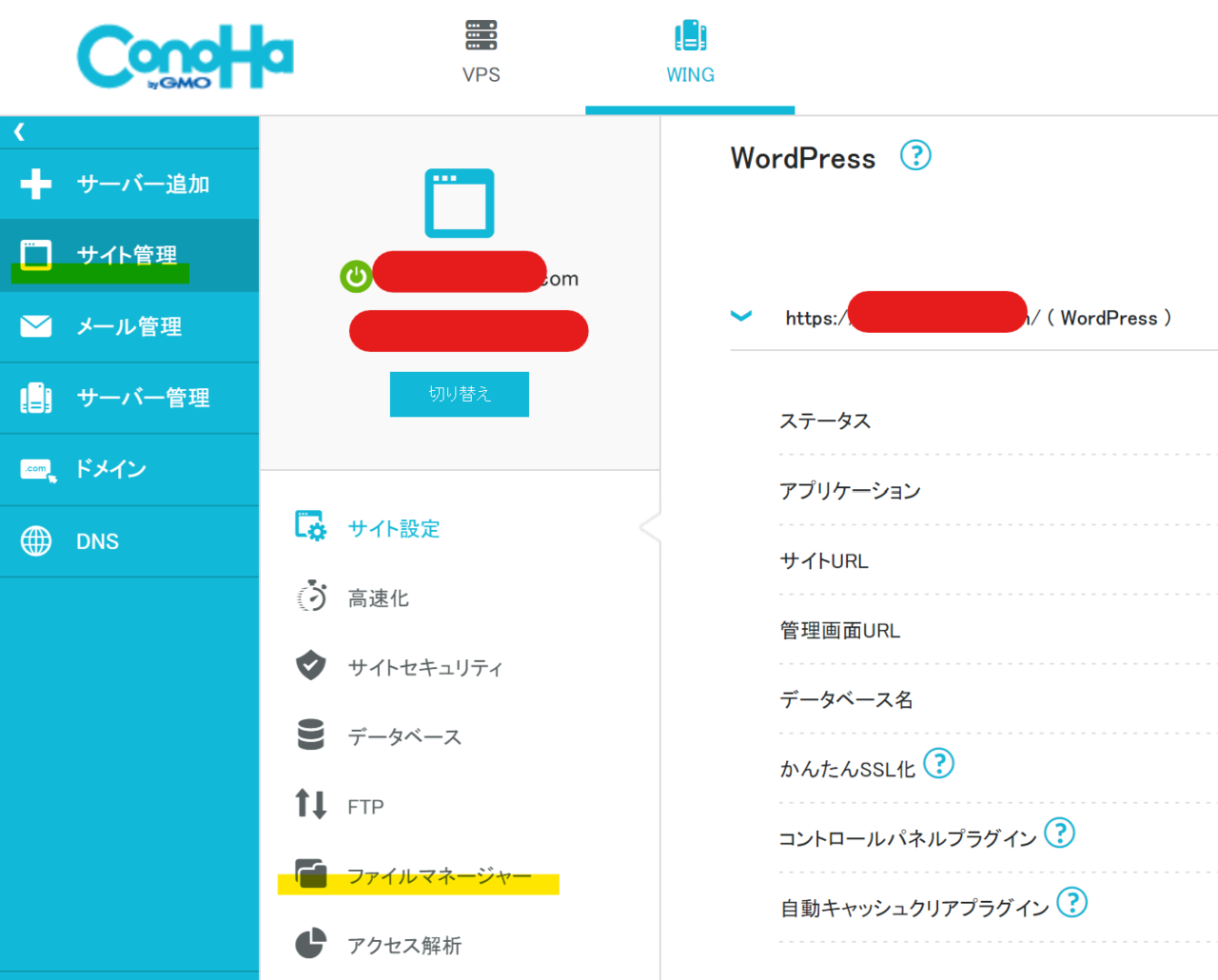The height and width of the screenshot is (980, 1218).
Task: Open 高速化 settings
Action: point(378,598)
